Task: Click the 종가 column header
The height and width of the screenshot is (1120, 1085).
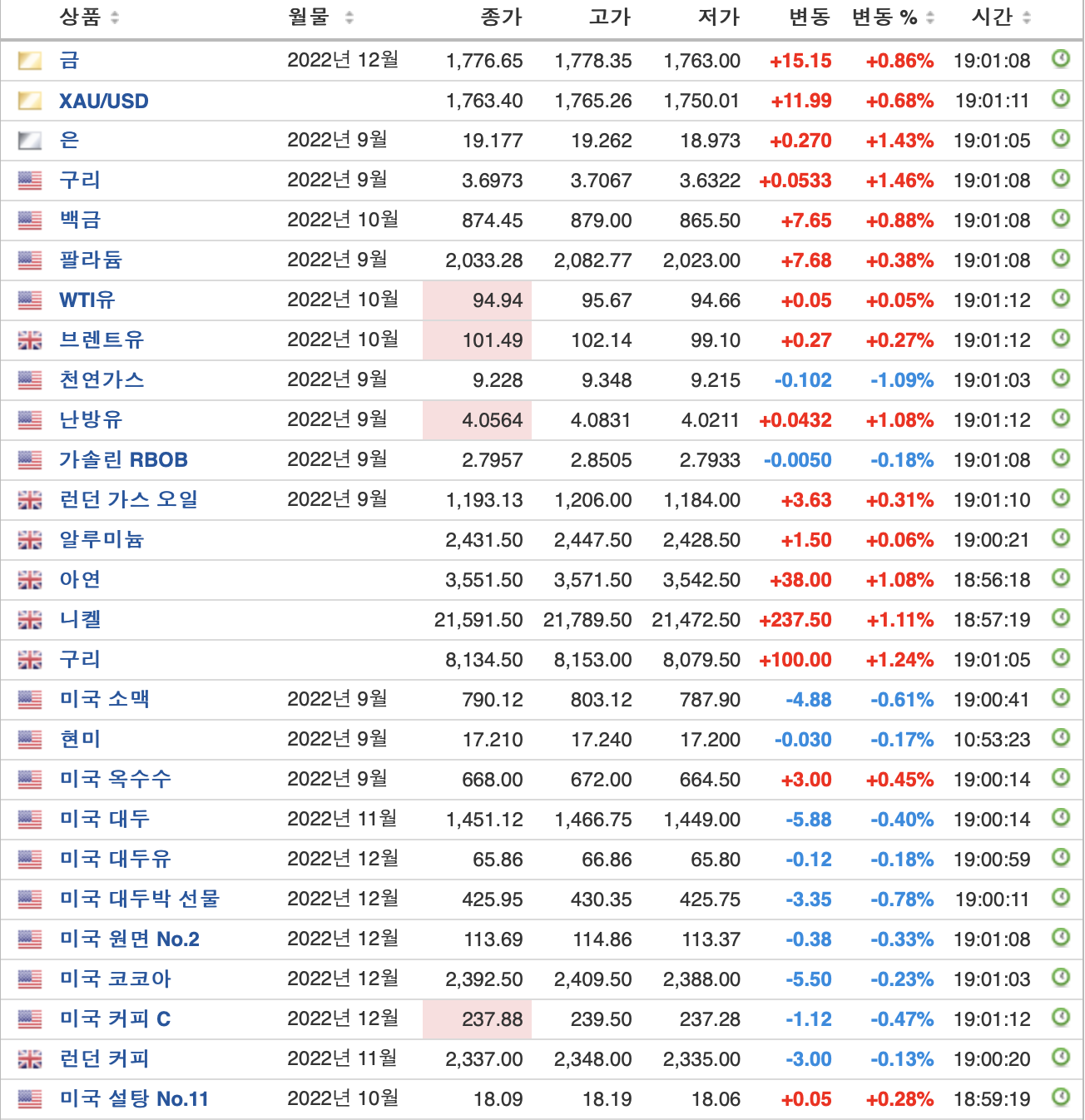Action: (x=502, y=17)
